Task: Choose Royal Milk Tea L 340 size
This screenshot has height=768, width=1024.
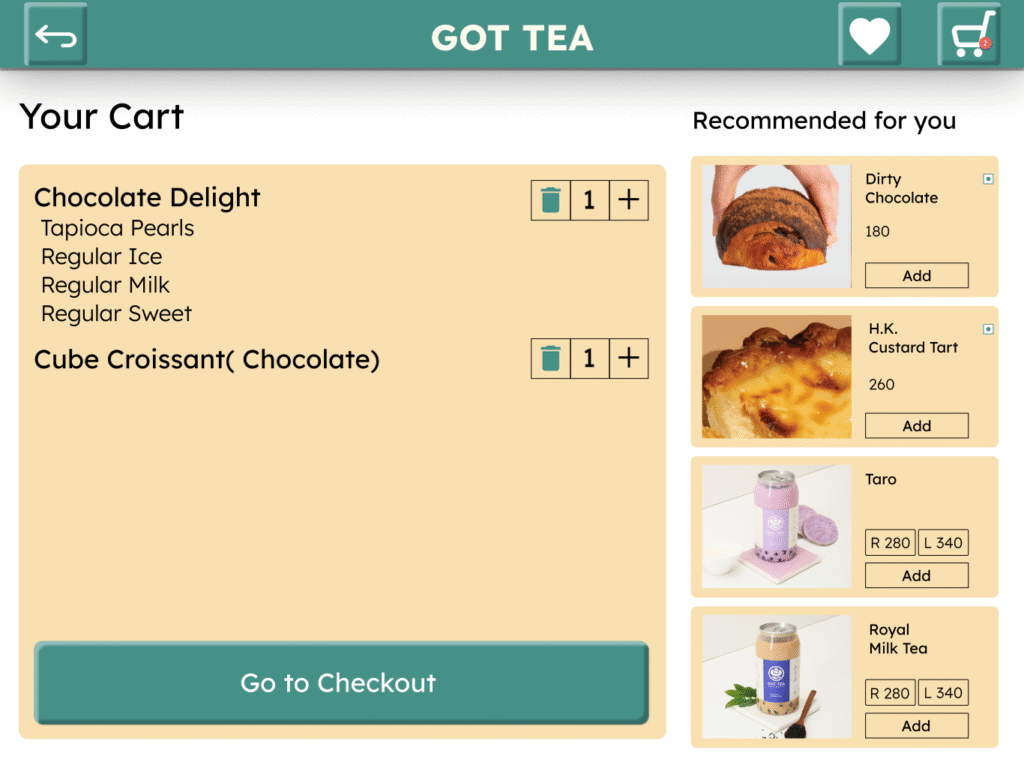Action: click(x=943, y=693)
